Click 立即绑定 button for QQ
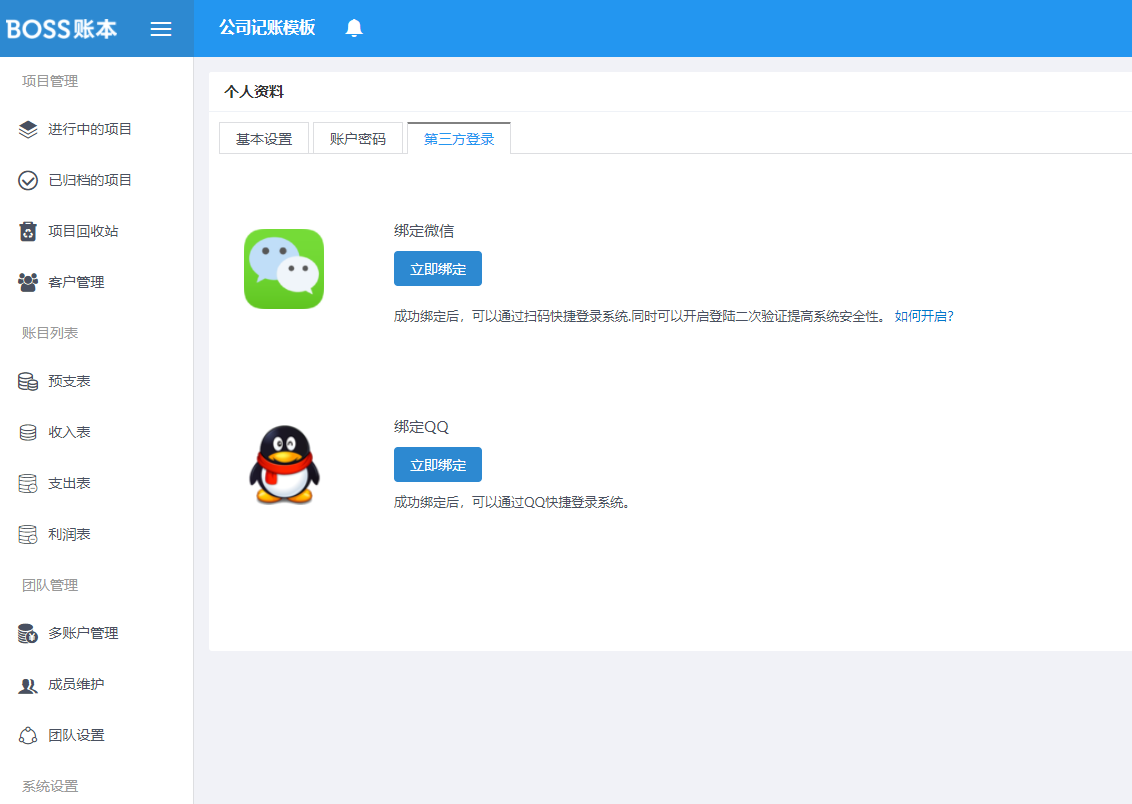1132x804 pixels. (437, 465)
